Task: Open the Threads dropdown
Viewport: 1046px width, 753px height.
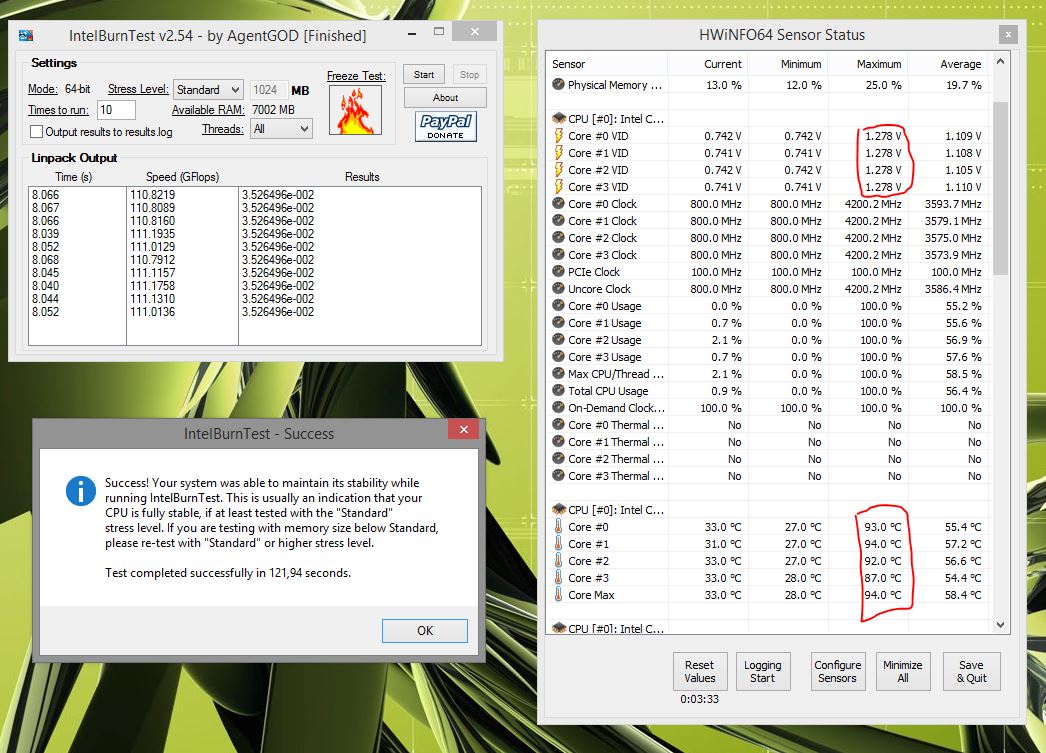Action: click(x=282, y=129)
